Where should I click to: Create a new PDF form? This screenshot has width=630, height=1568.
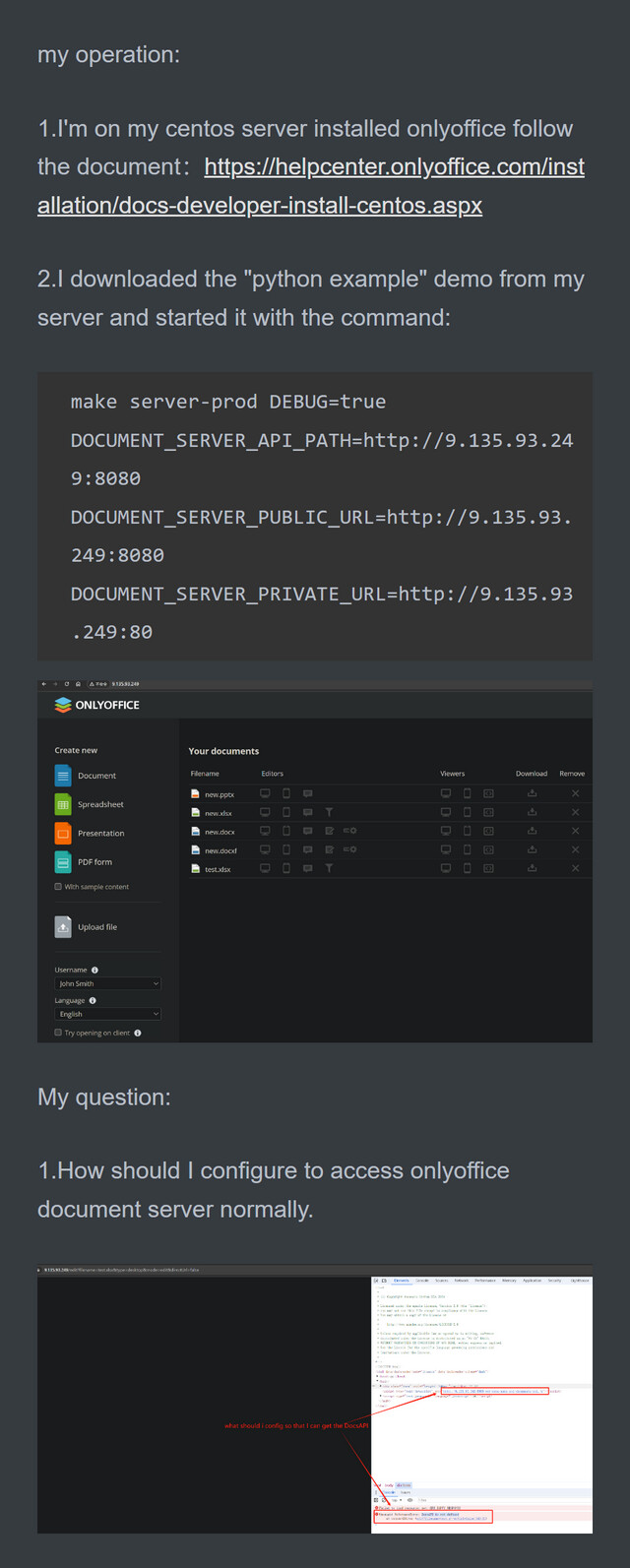[84, 861]
